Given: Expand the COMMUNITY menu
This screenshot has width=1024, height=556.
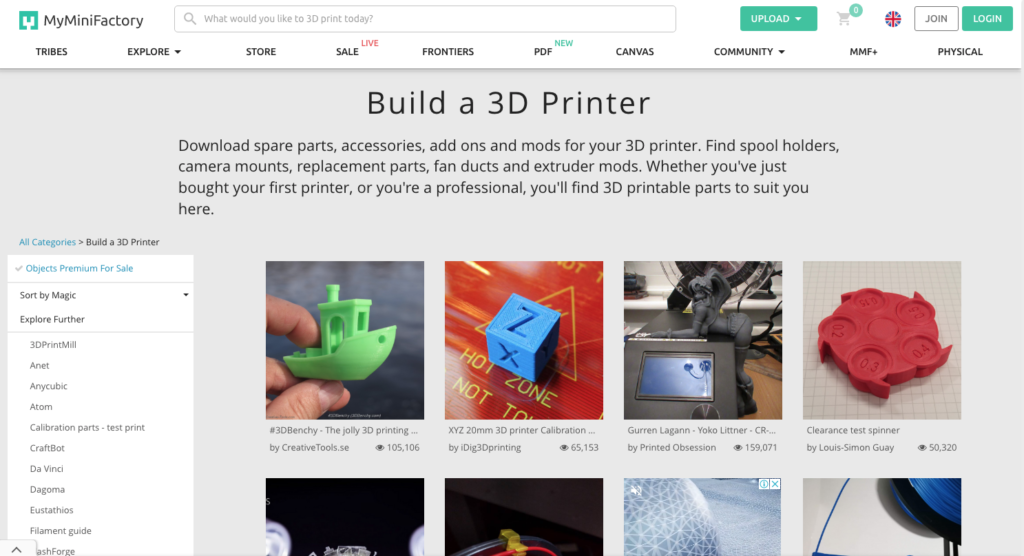Looking at the screenshot, I should 749,52.
